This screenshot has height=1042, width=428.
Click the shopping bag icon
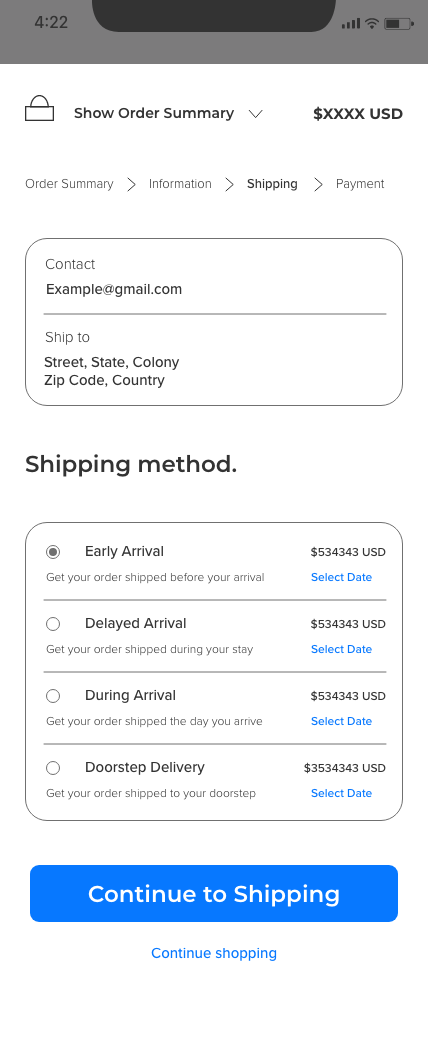(39, 108)
